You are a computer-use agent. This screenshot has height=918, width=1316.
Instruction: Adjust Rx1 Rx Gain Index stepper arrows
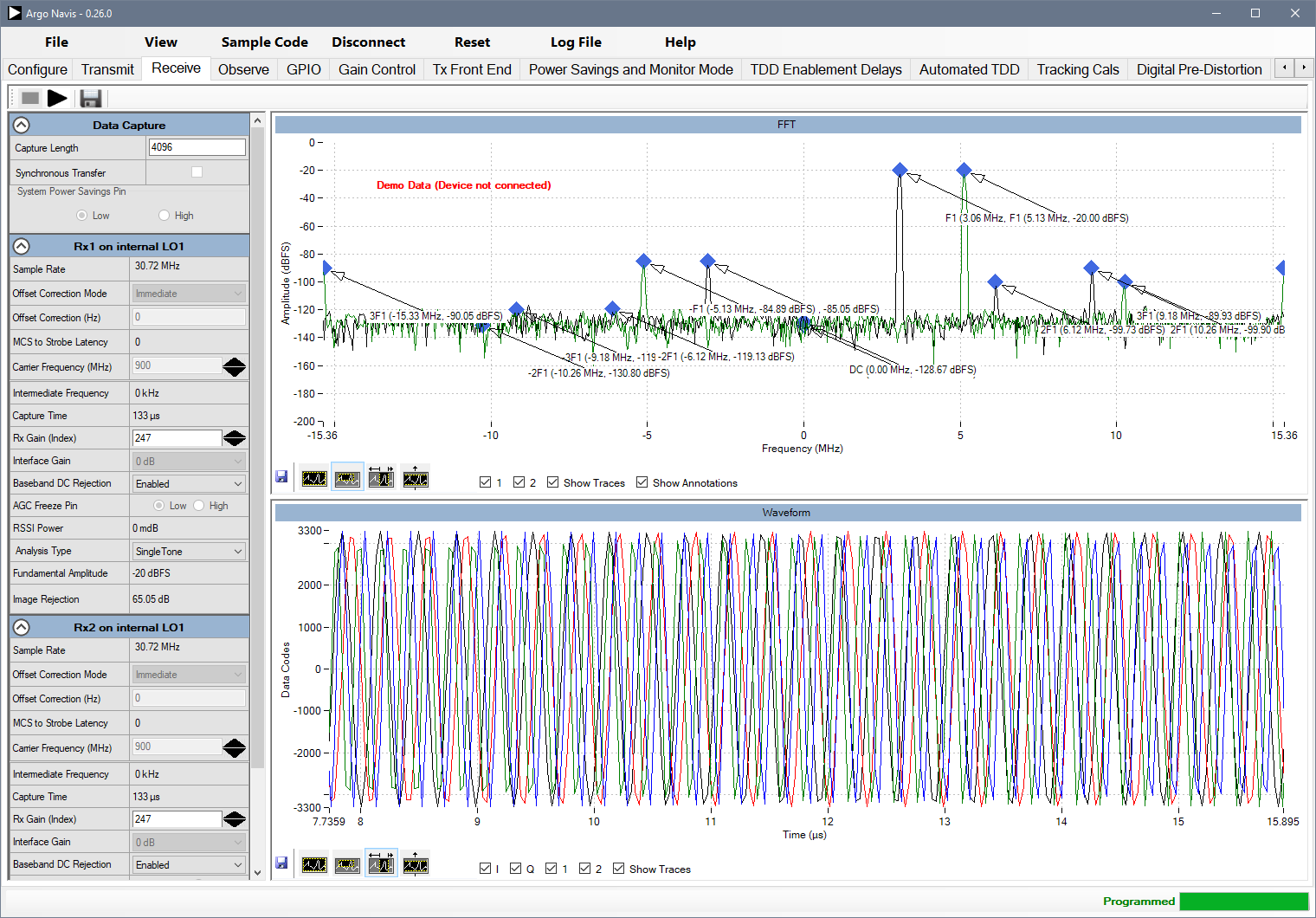pyautogui.click(x=235, y=438)
